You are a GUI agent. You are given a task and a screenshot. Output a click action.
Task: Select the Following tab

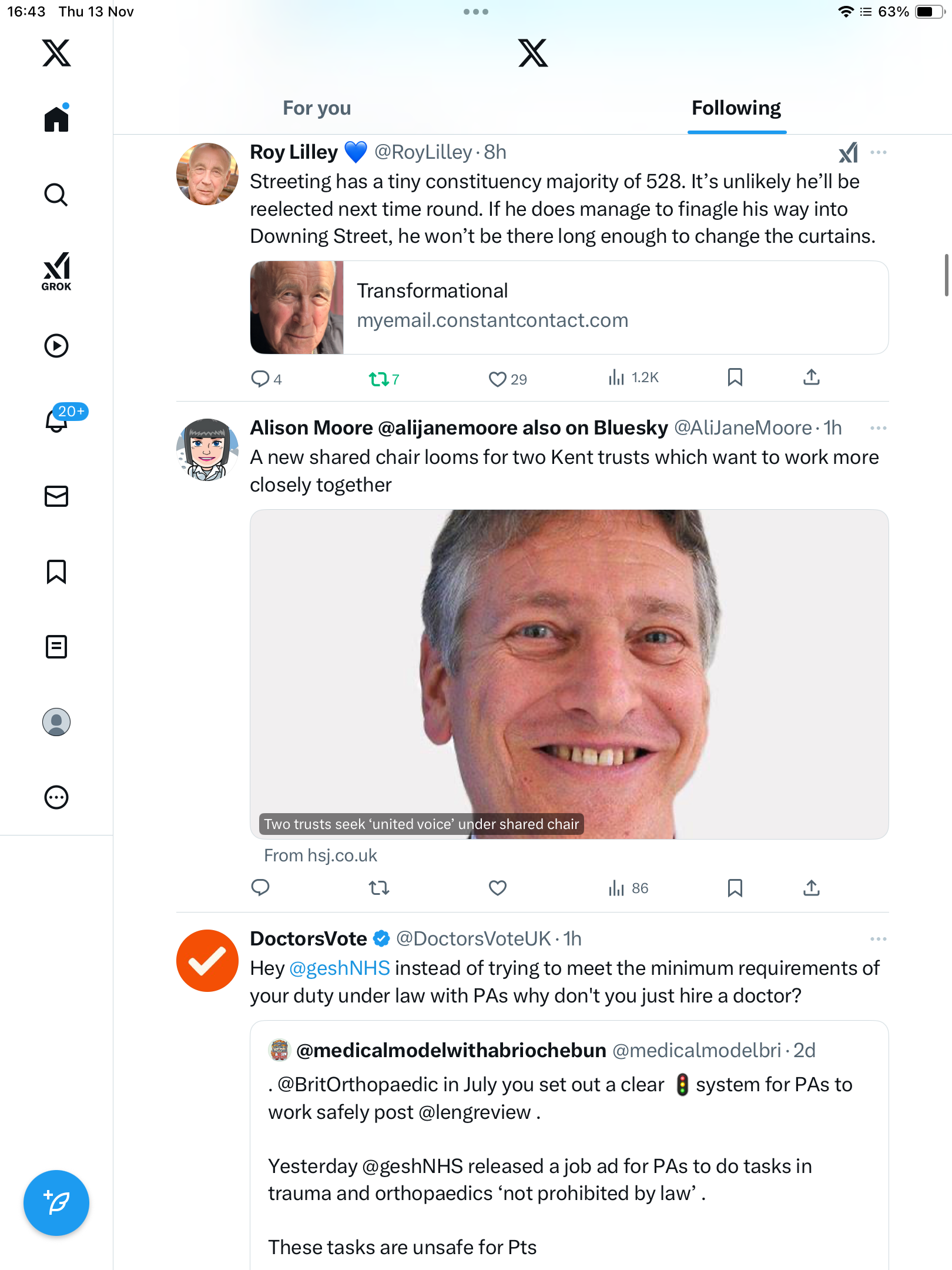(736, 108)
